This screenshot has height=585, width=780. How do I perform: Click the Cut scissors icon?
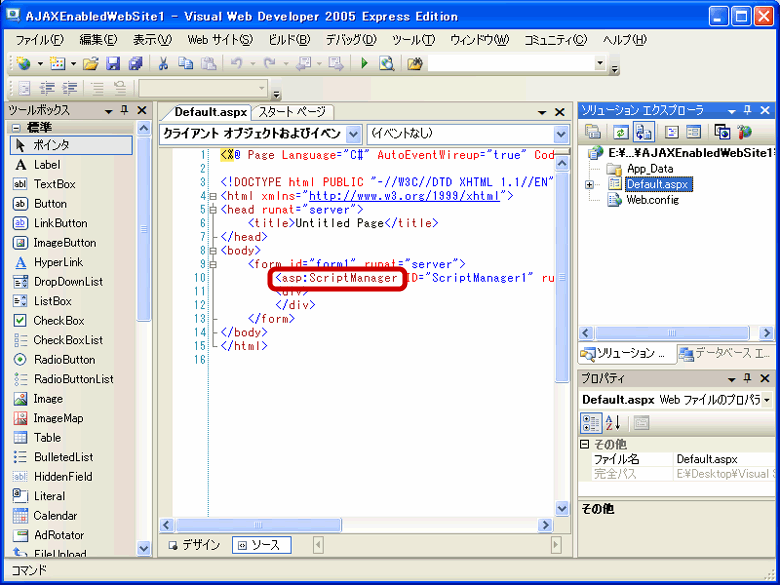pos(163,64)
